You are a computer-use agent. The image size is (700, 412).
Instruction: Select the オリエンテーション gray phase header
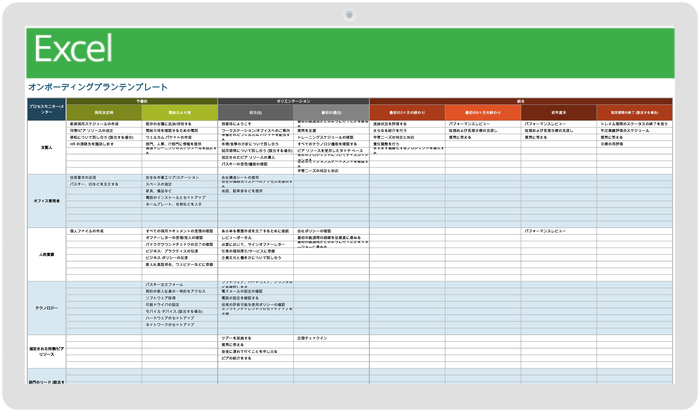[293, 101]
